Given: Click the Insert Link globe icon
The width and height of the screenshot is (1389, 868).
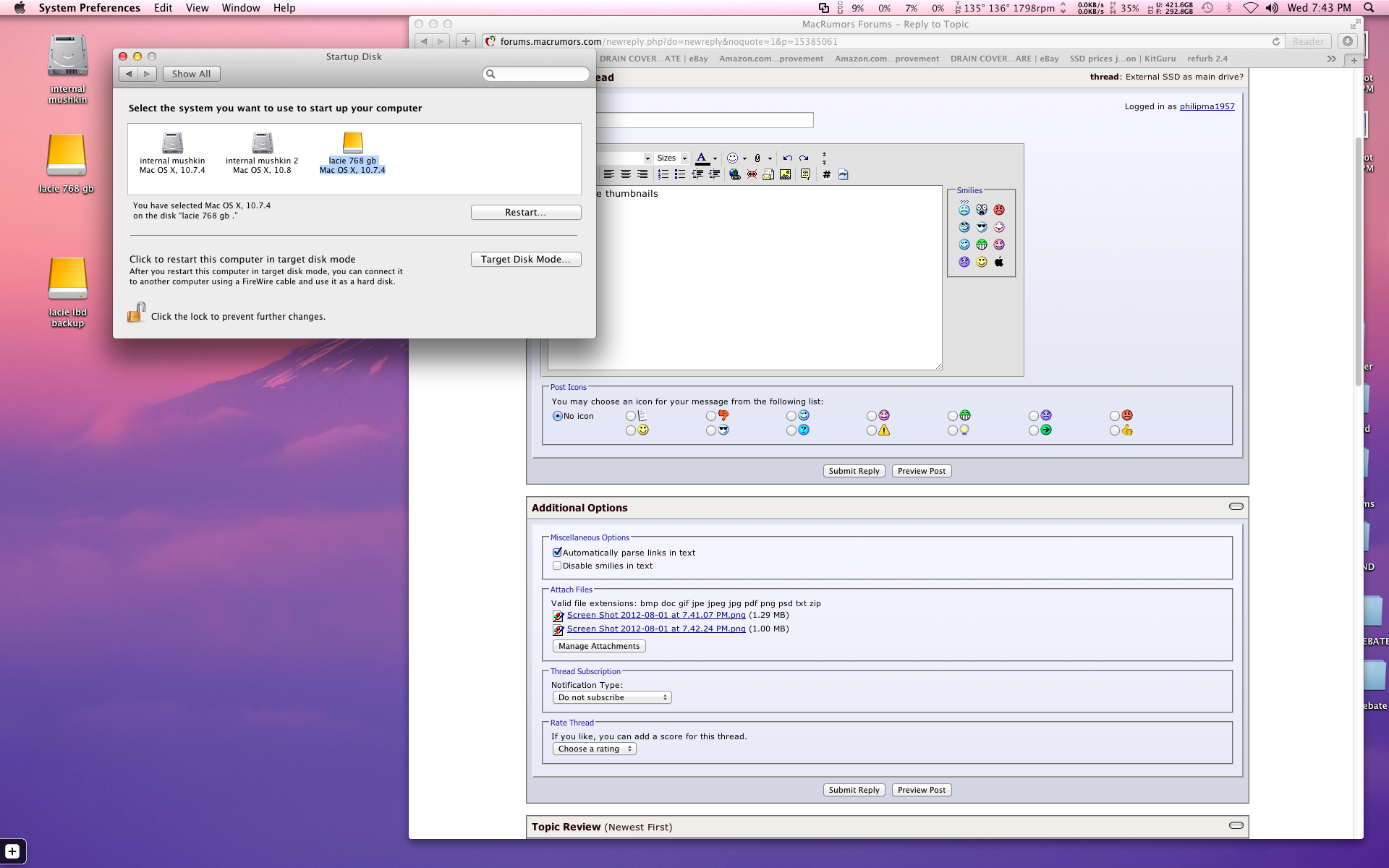Looking at the screenshot, I should pos(734,174).
